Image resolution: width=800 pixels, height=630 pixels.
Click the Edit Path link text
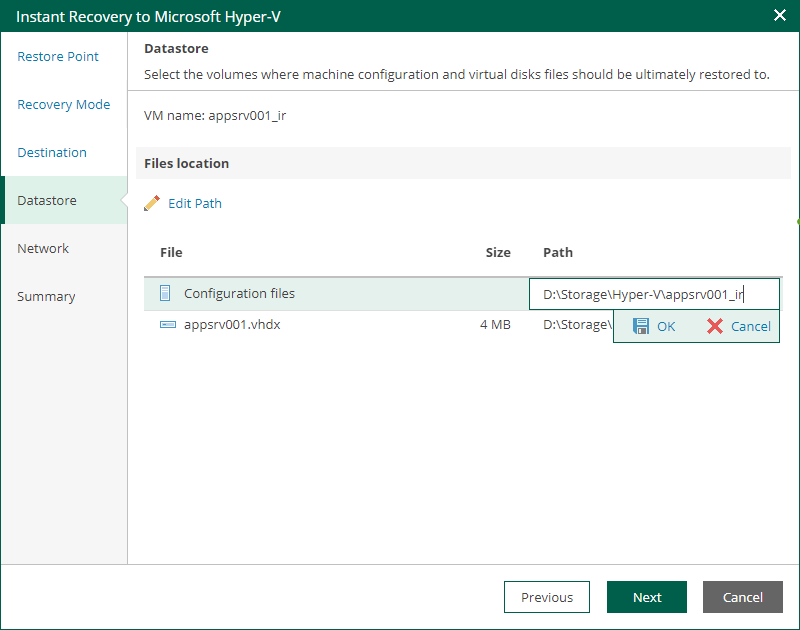pos(195,203)
